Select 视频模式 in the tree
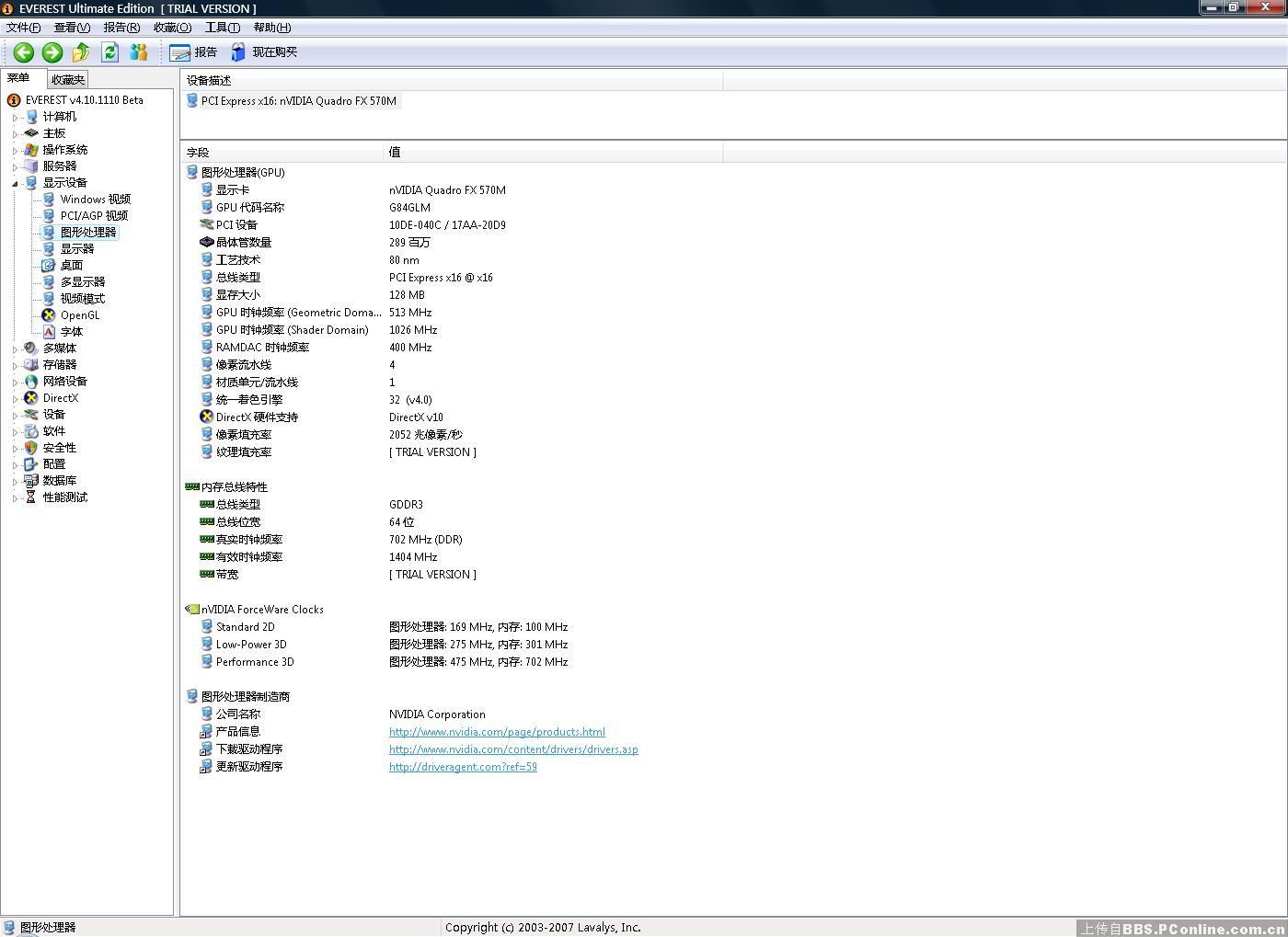Viewport: 1288px width, 937px height. point(83,299)
